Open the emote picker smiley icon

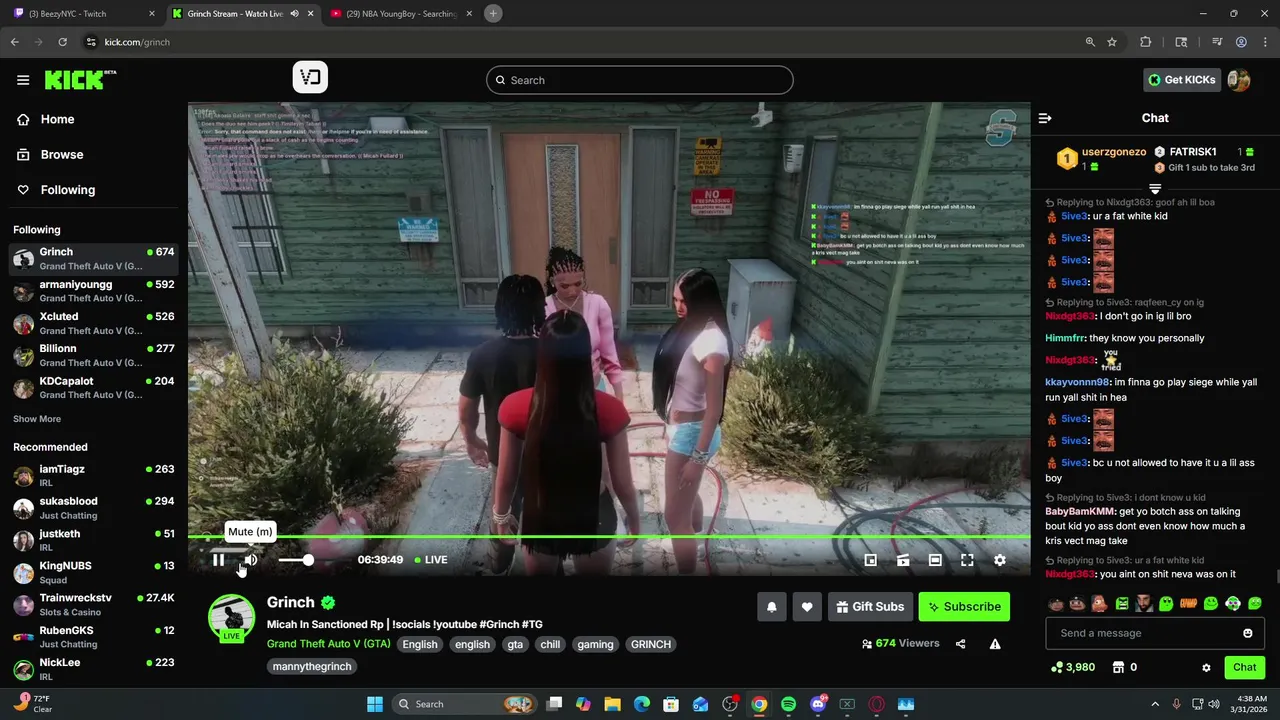tap(1247, 633)
